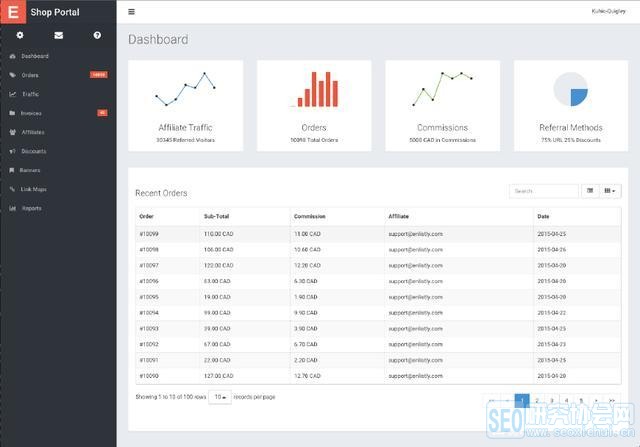Select order #10096
This screenshot has width=640, height=447.
tap(149, 281)
